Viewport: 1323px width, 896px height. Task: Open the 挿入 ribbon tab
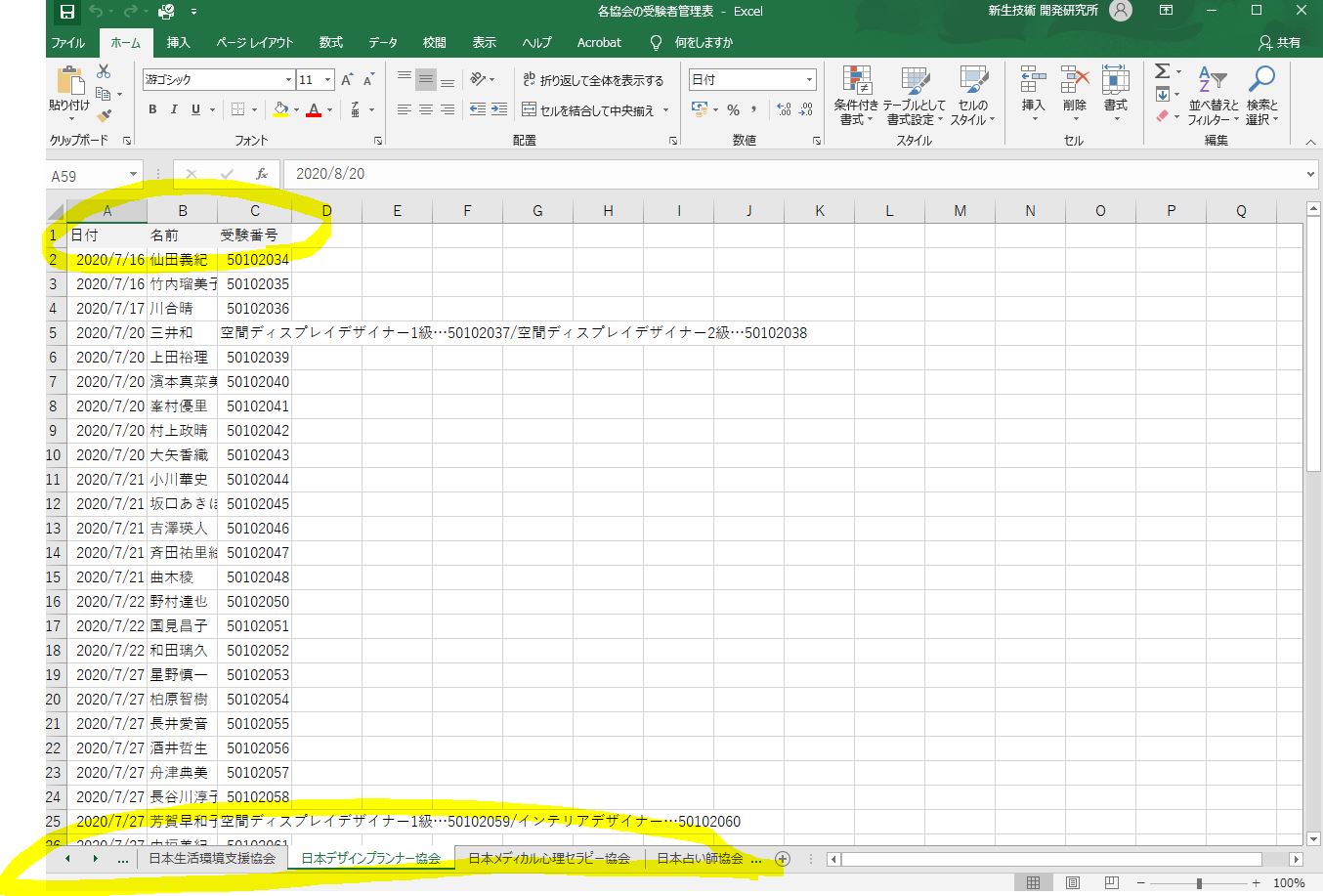pyautogui.click(x=178, y=43)
